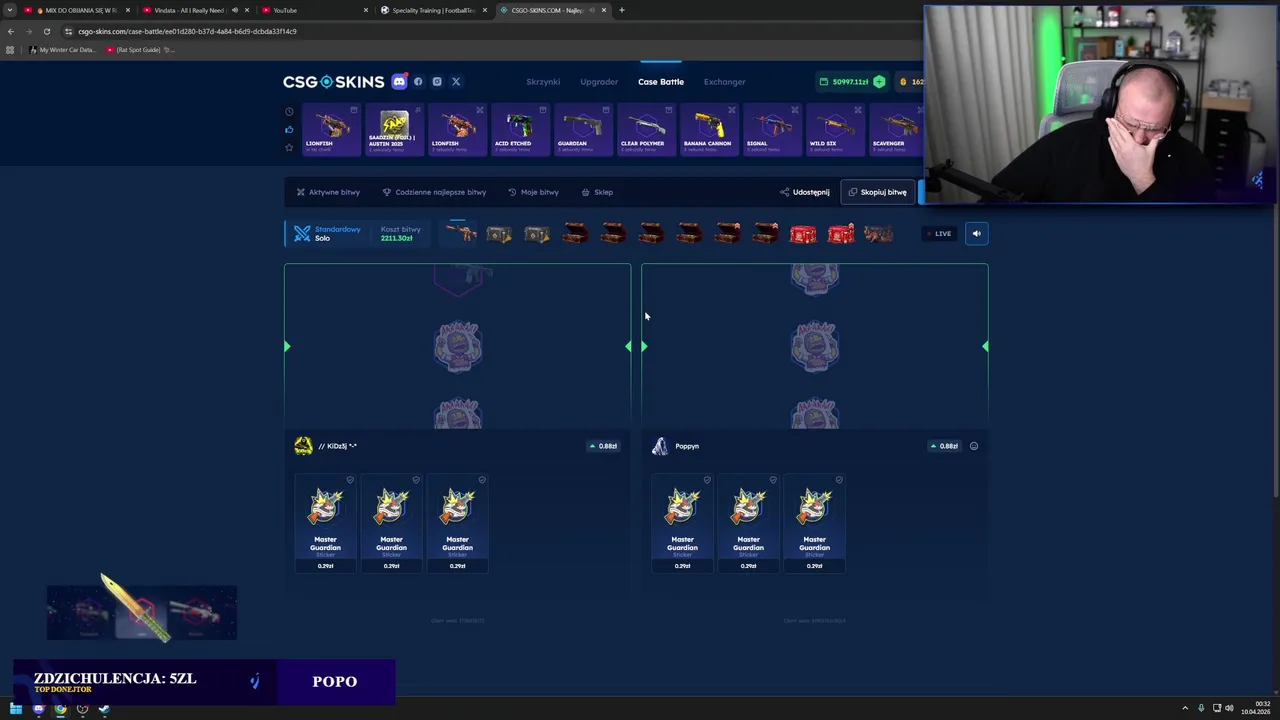Switch to Moje bitwy tab
The width and height of the screenshot is (1280, 720).
click(533, 192)
